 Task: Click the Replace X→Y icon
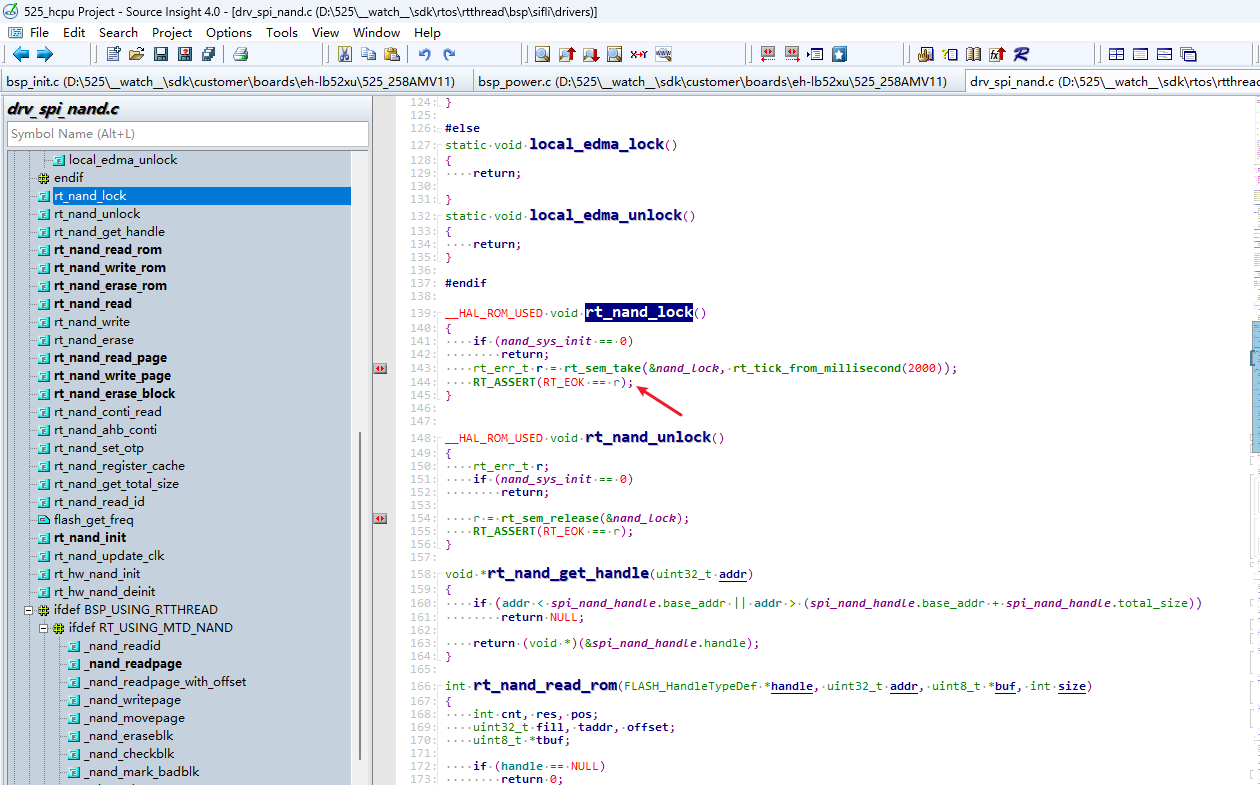(x=639, y=54)
